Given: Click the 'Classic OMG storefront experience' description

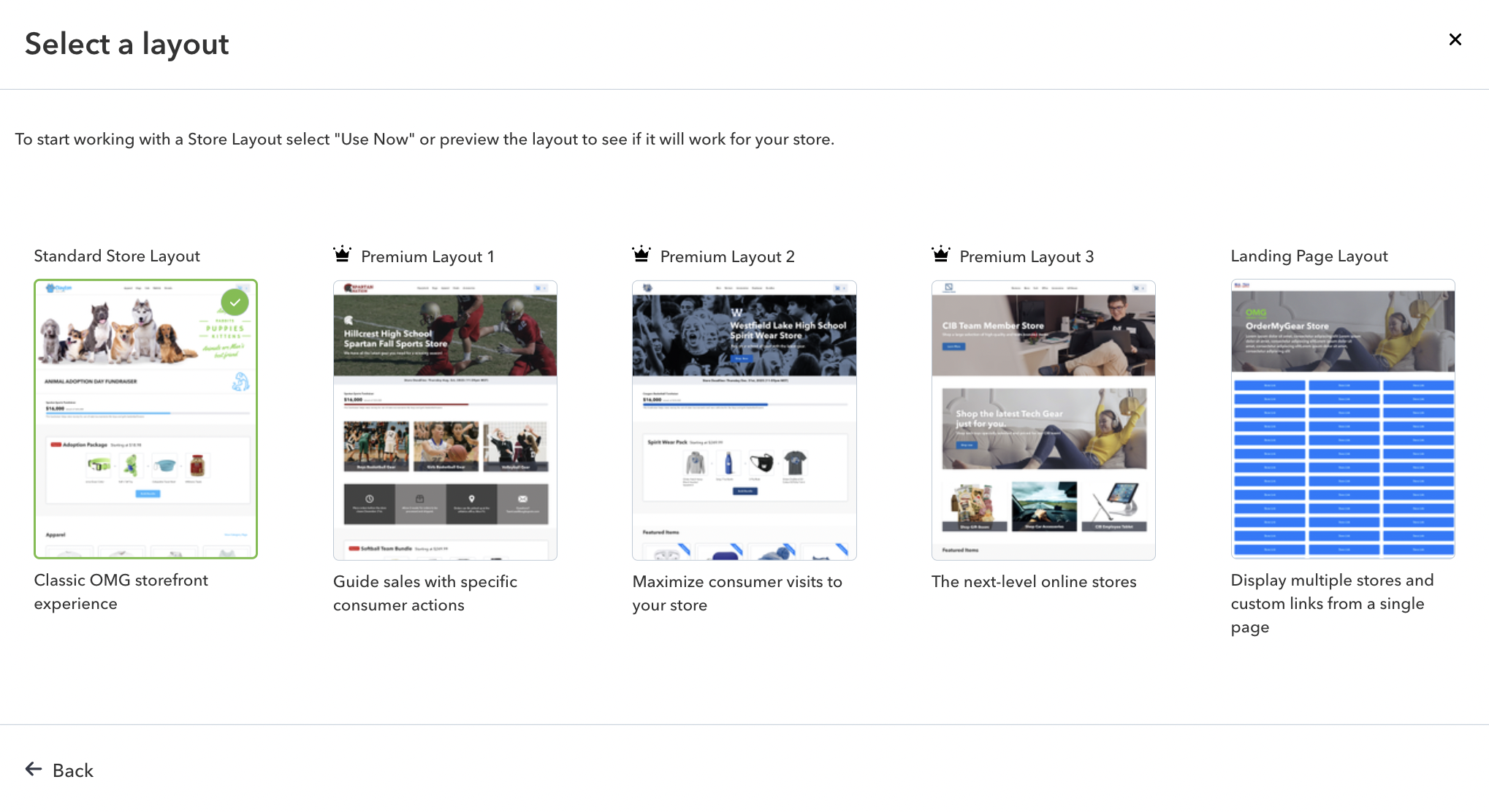Looking at the screenshot, I should pyautogui.click(x=121, y=591).
